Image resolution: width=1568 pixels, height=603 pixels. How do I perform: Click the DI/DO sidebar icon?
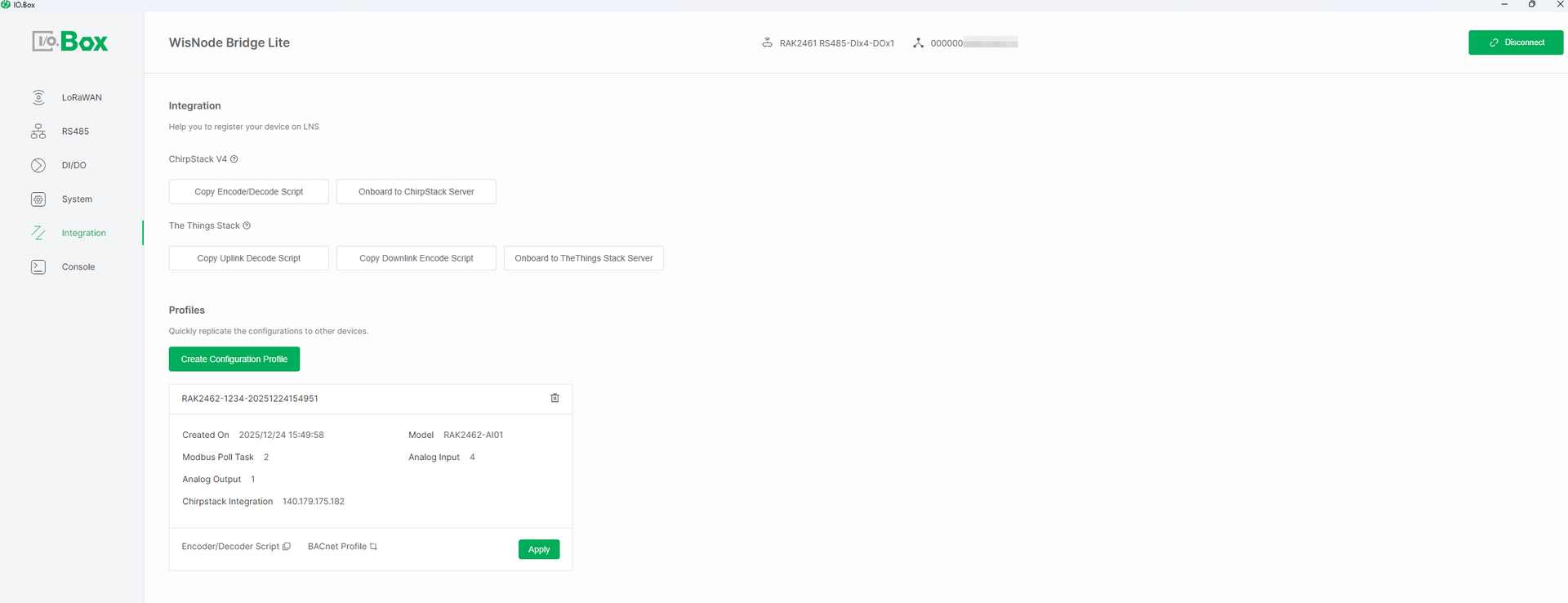point(38,165)
